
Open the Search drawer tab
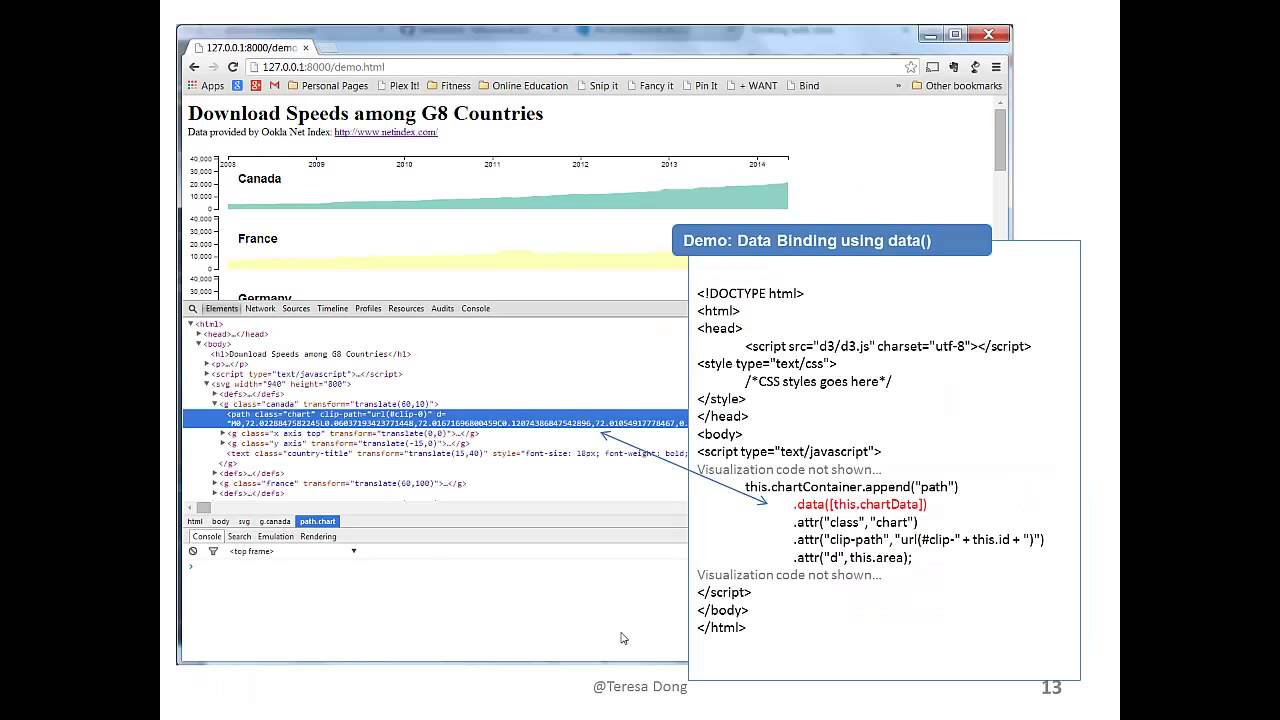(x=239, y=537)
